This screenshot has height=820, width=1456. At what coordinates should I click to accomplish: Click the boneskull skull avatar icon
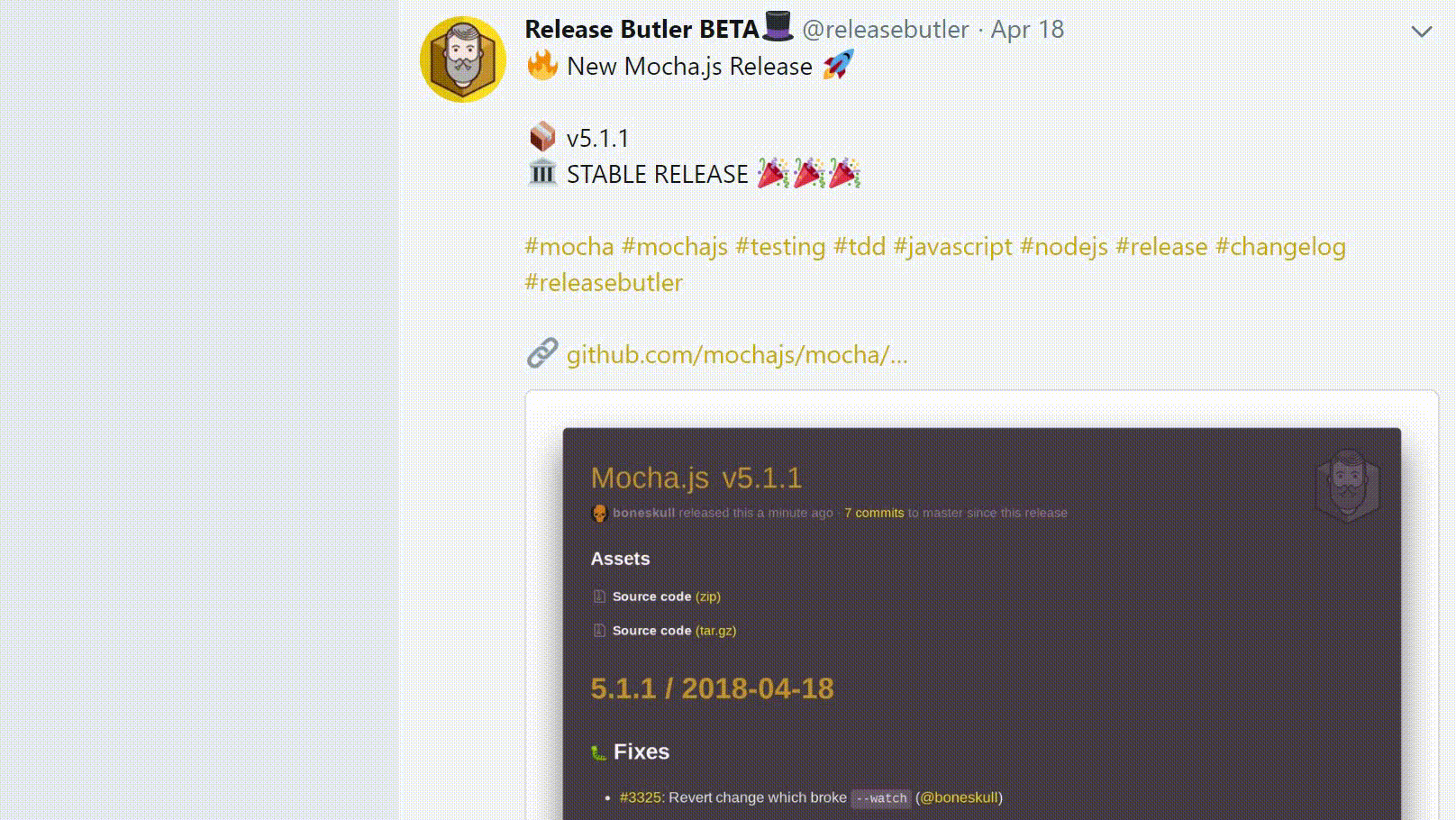coord(599,513)
